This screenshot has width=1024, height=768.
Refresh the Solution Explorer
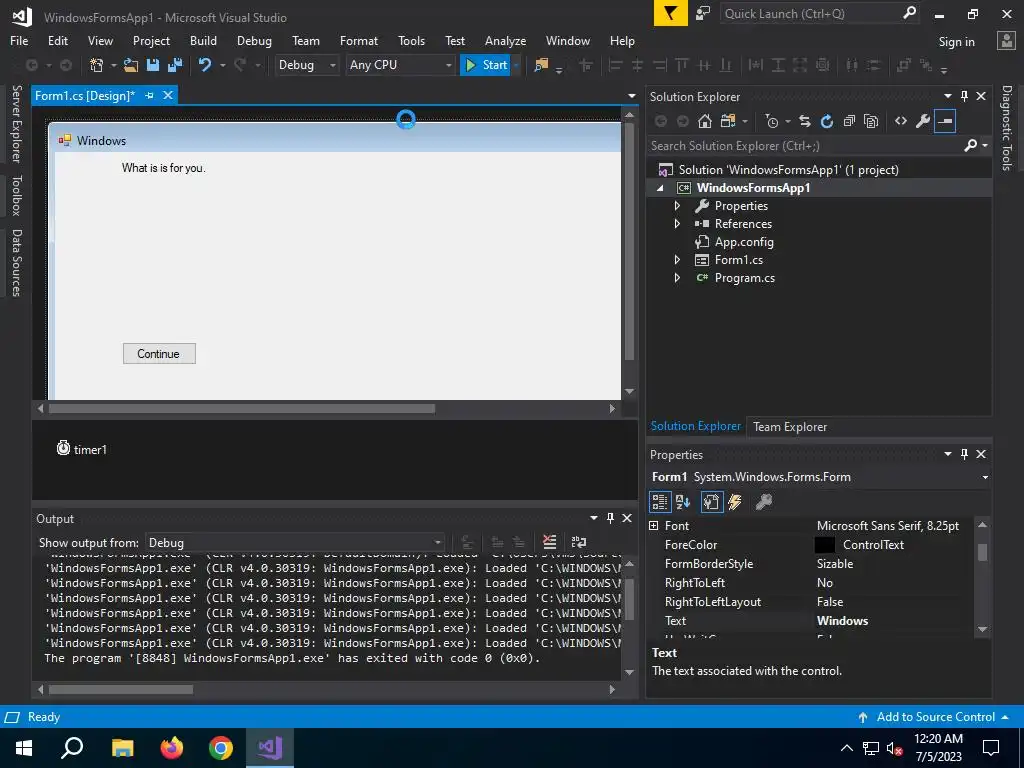827,121
